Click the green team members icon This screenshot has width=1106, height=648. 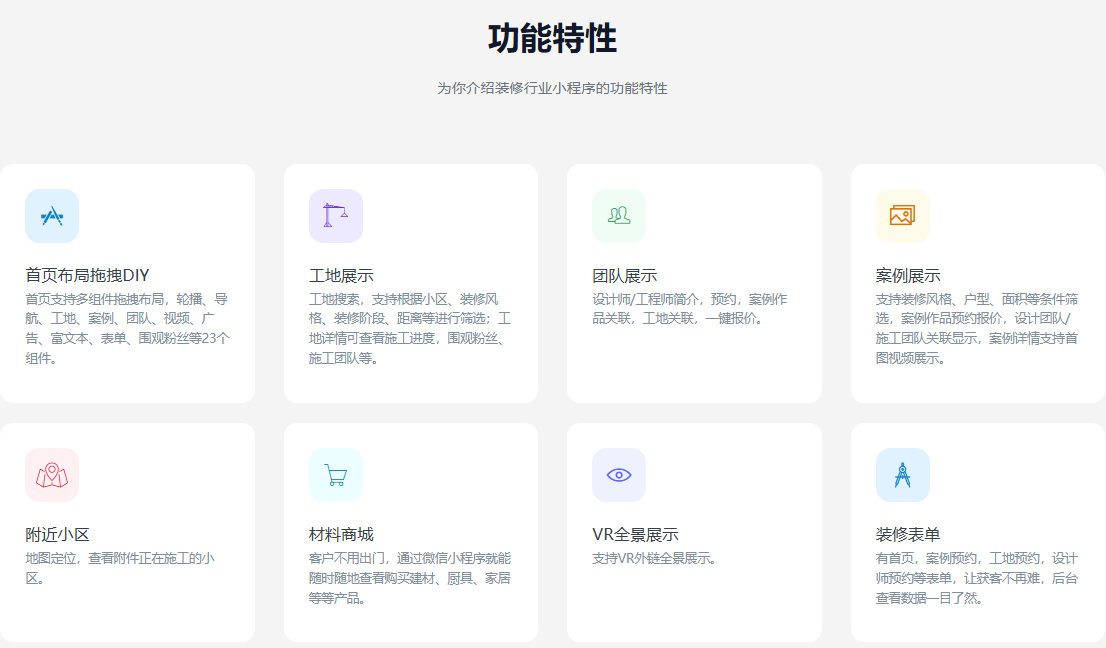[619, 216]
